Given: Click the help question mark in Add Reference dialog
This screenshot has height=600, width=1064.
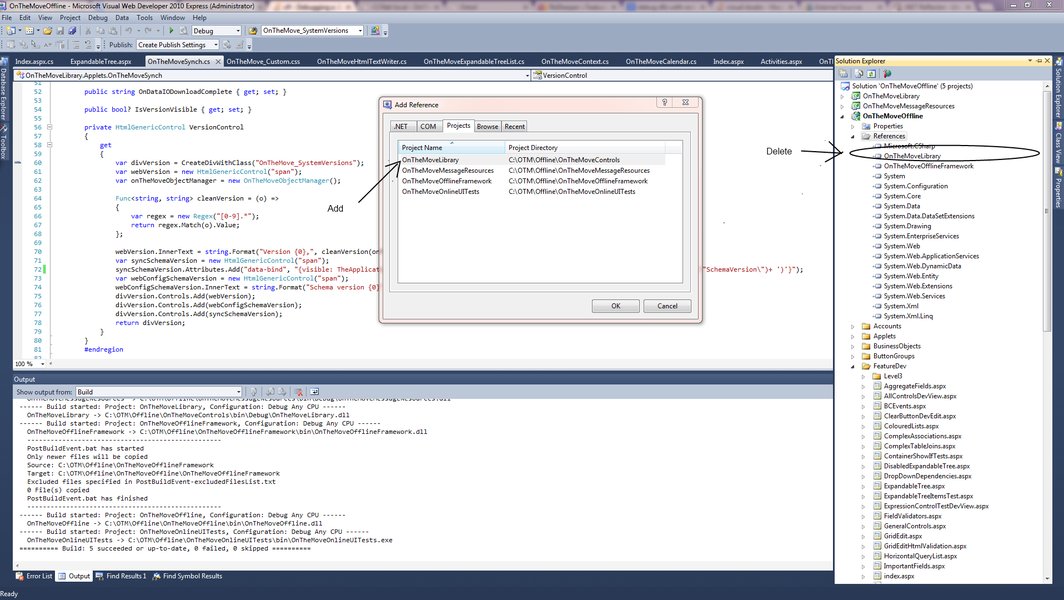Looking at the screenshot, I should click(664, 102).
